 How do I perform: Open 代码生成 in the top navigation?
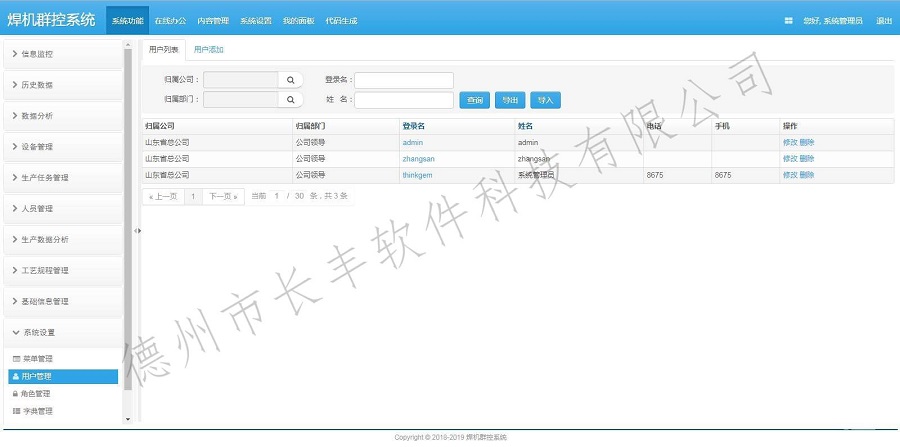(x=341, y=20)
